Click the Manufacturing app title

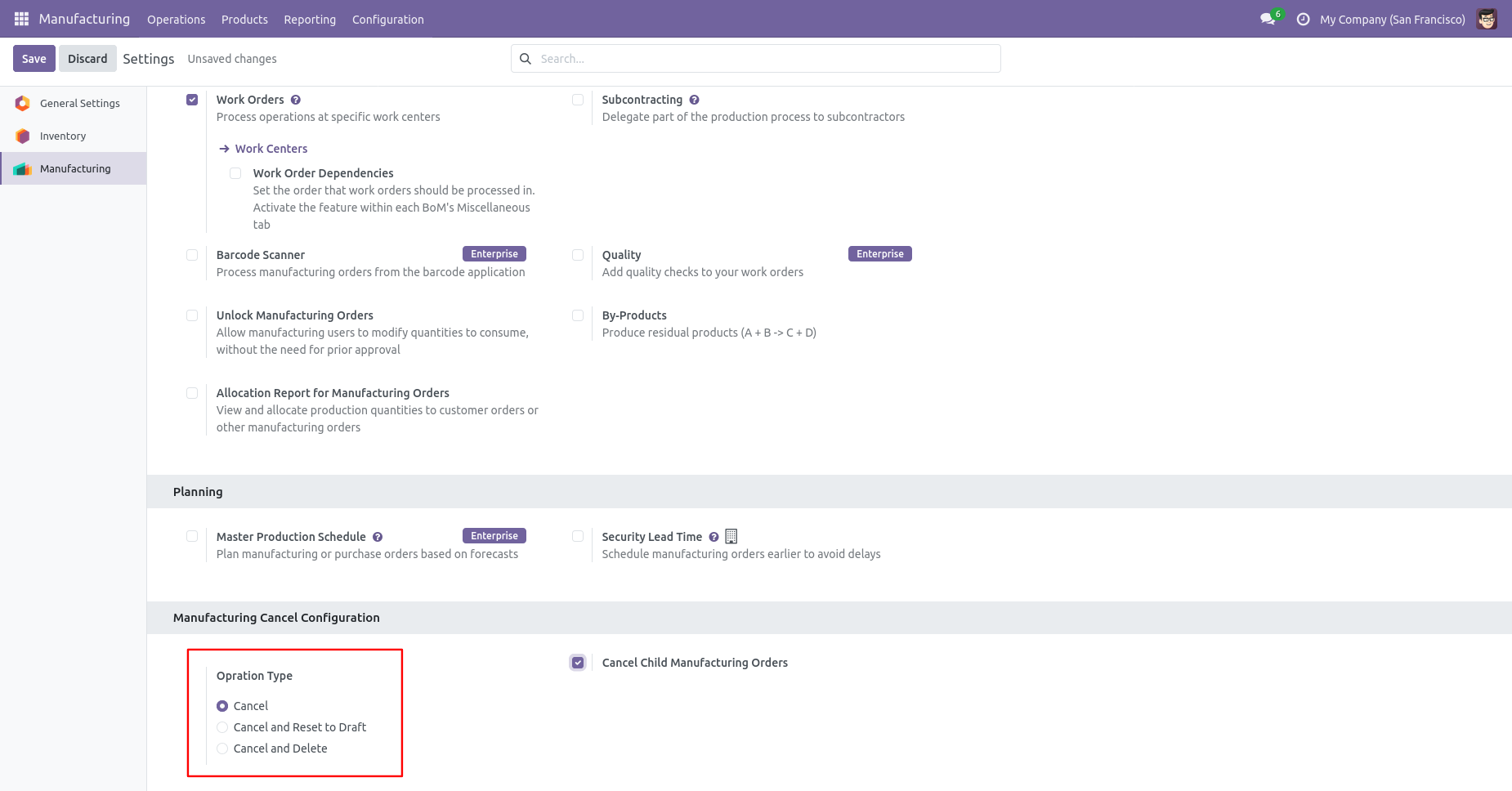pyautogui.click(x=84, y=19)
